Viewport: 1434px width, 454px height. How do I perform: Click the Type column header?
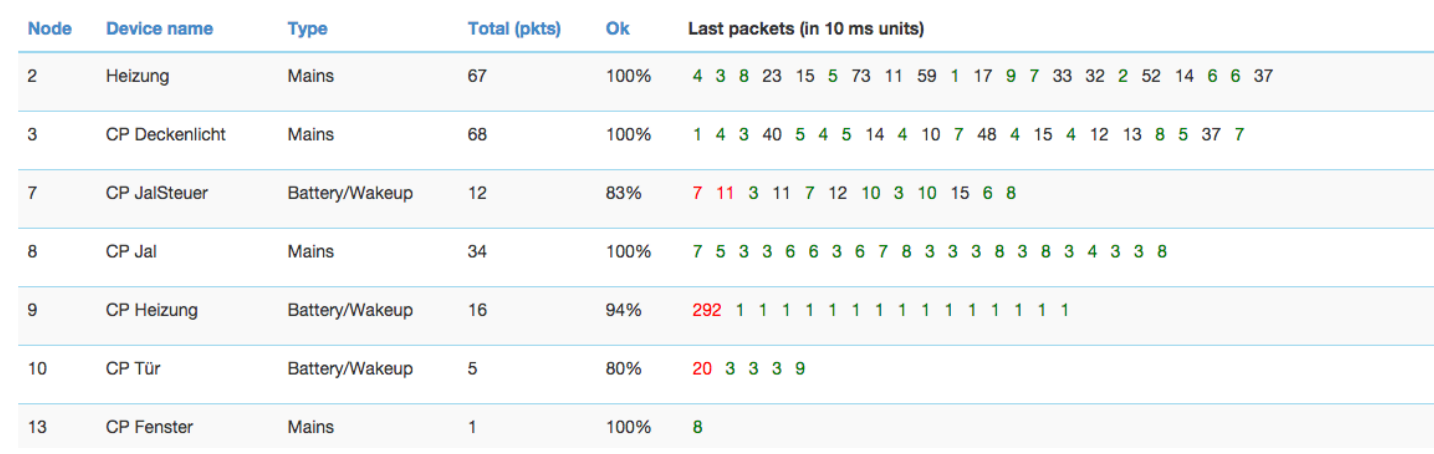coord(307,29)
